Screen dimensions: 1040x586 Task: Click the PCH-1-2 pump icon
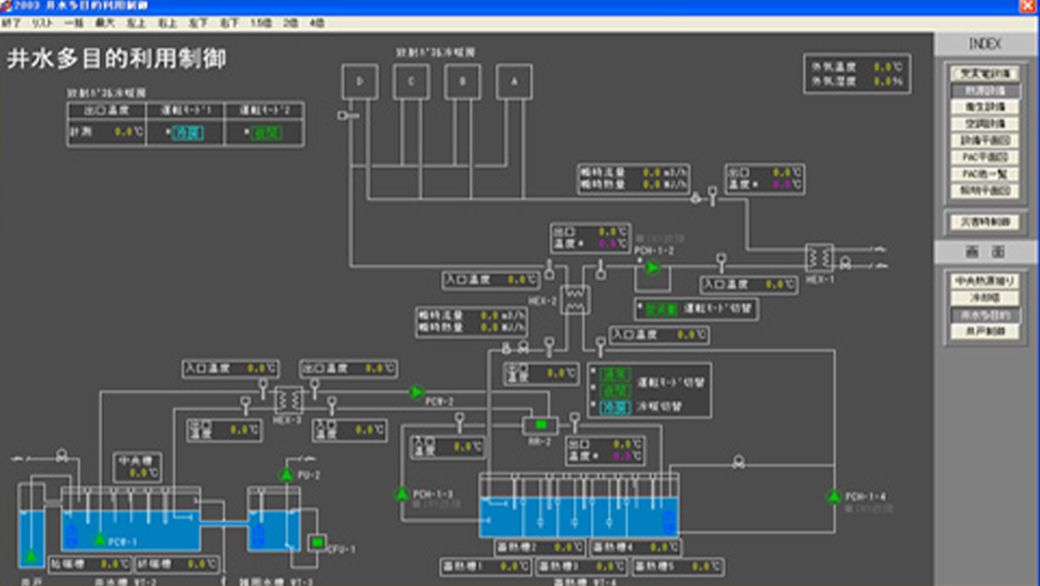[653, 268]
